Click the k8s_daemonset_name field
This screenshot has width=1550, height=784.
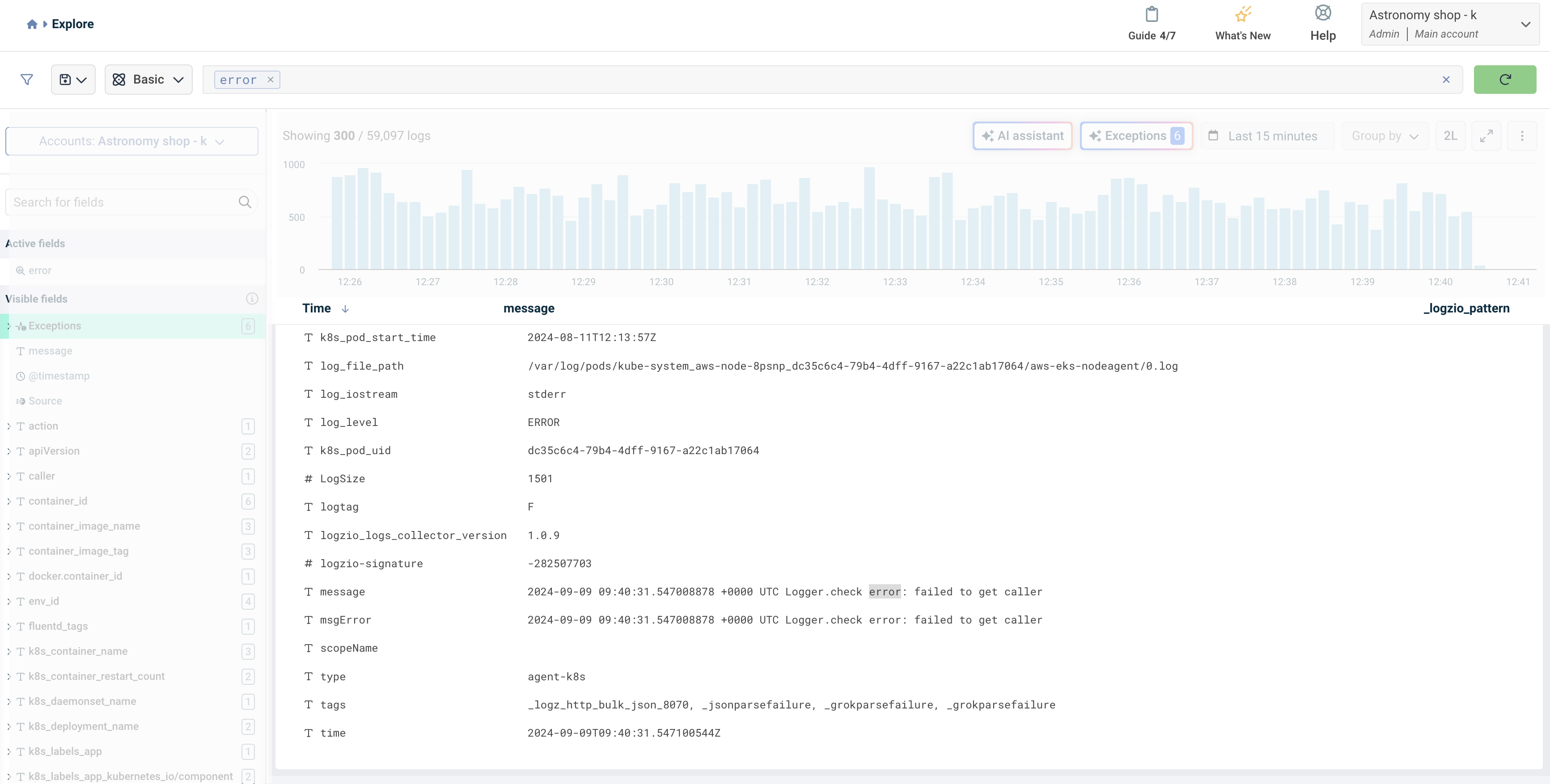(82, 702)
